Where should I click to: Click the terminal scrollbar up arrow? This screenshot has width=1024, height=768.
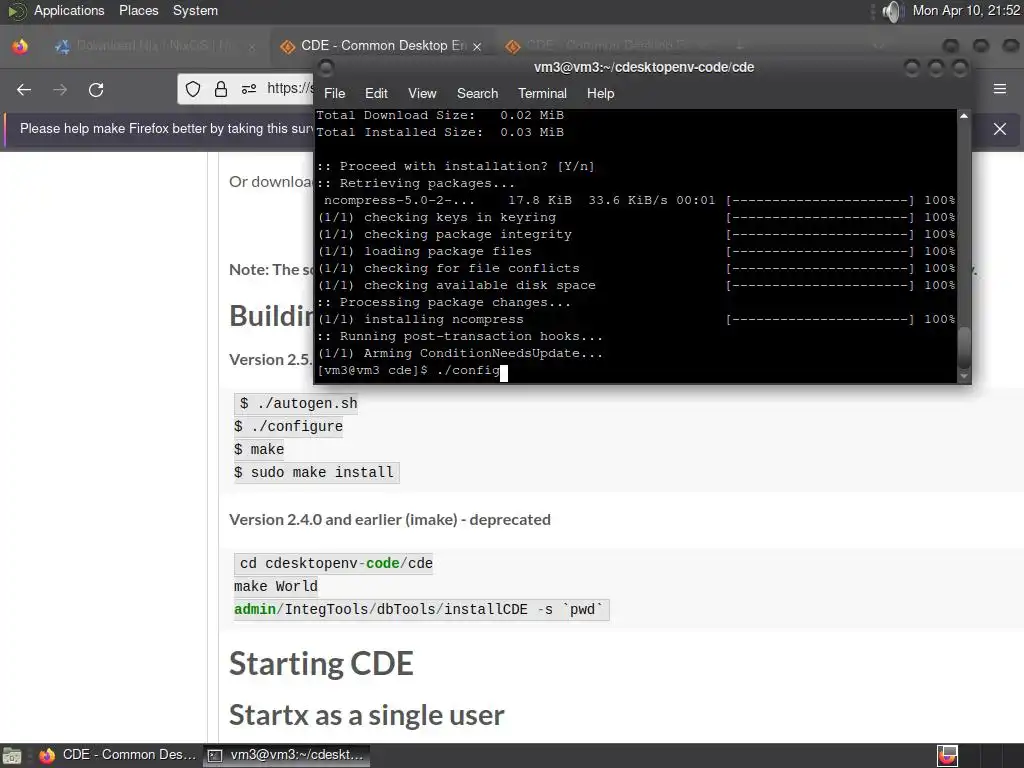click(x=964, y=116)
